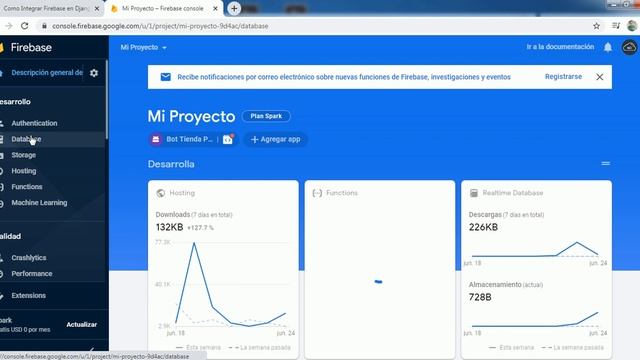The image size is (640, 360).
Task: Open Crashlytics in the sidebar
Action: (x=29, y=258)
